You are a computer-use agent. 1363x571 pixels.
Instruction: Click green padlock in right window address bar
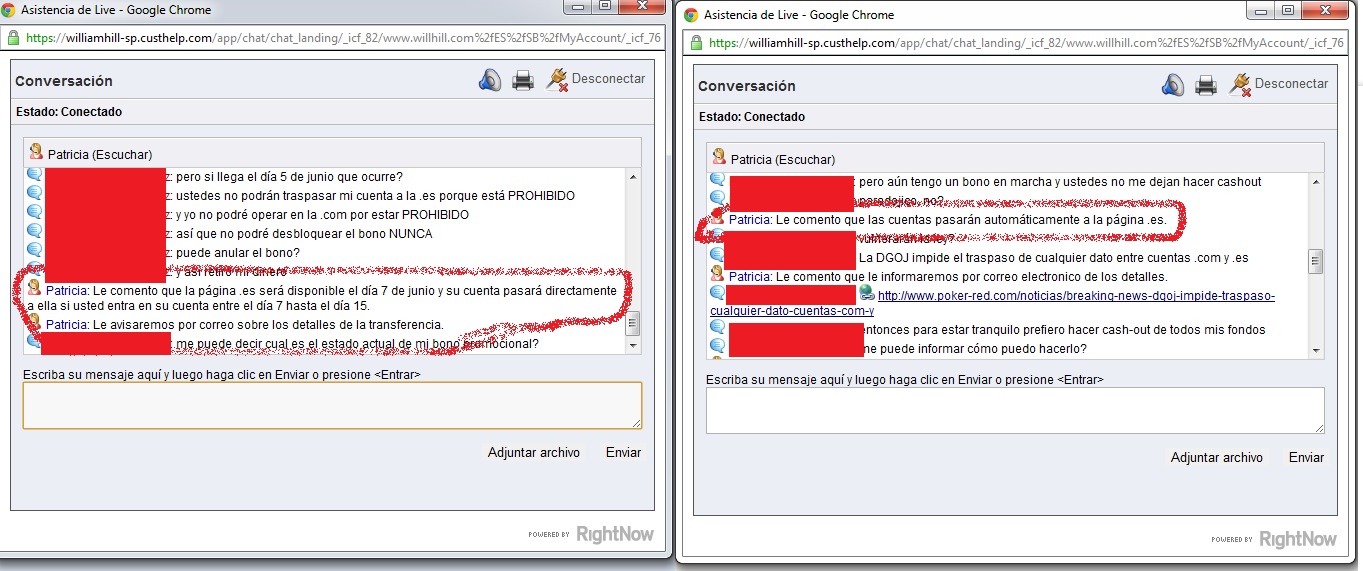(x=696, y=43)
